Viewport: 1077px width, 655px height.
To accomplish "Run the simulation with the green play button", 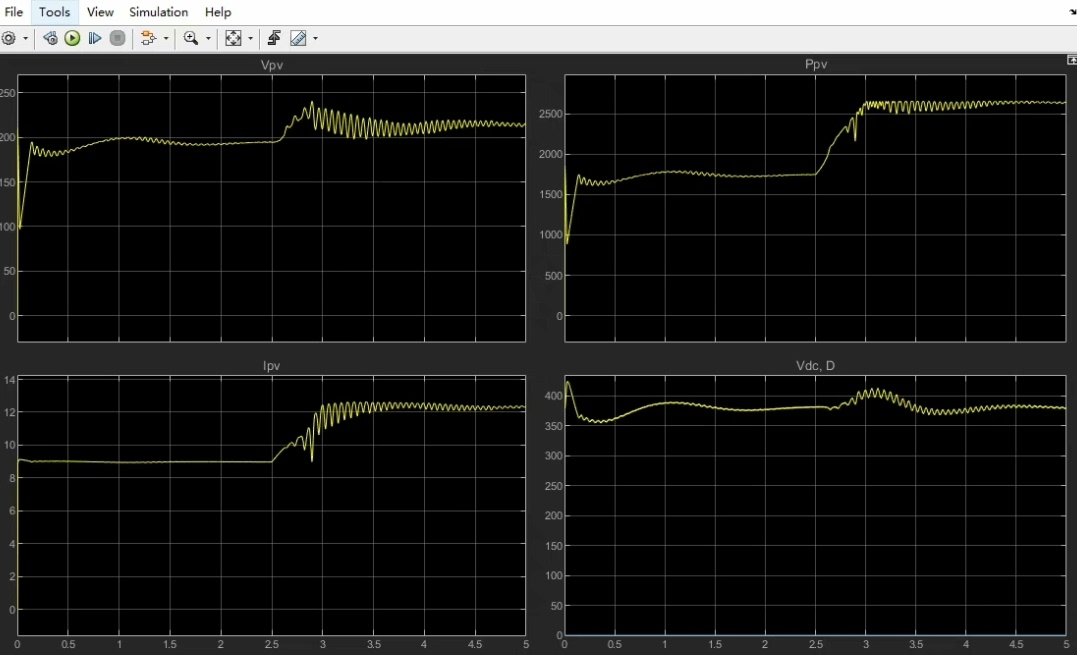I will click(x=72, y=38).
